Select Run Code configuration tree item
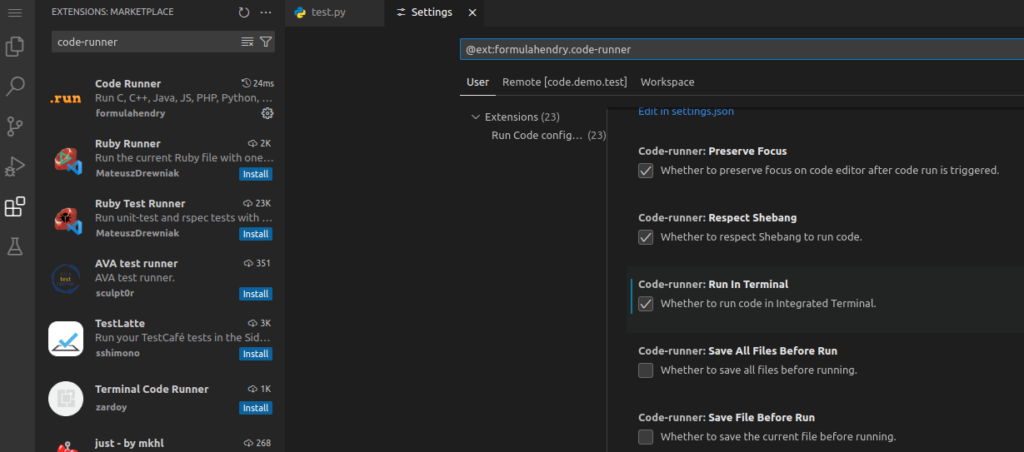The width and height of the screenshot is (1024, 452). 537,135
